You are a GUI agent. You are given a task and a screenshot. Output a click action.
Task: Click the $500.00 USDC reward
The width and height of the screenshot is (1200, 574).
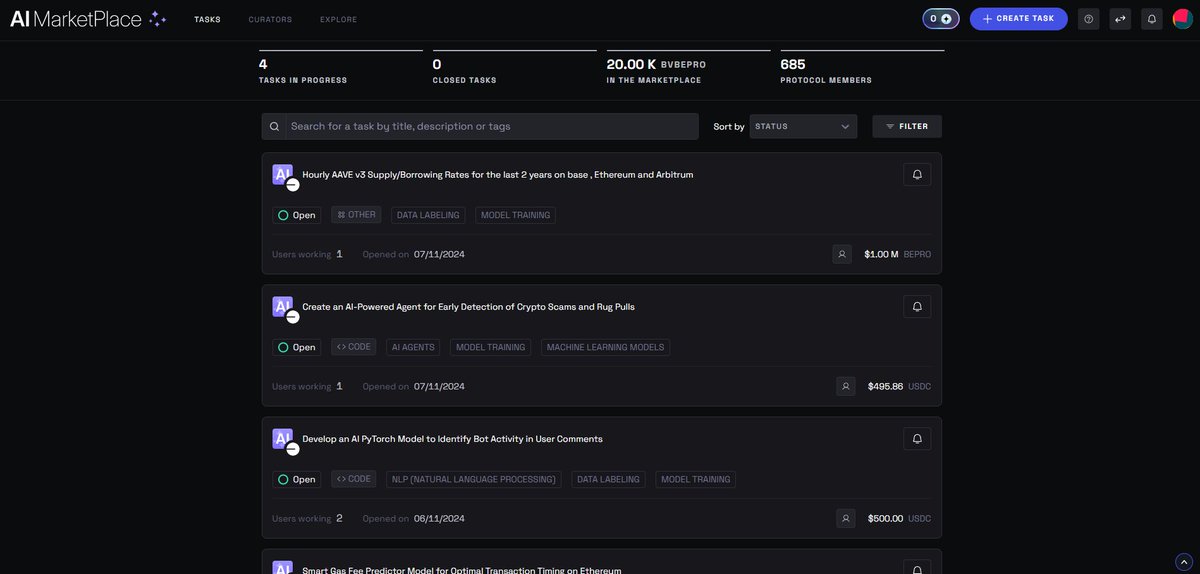point(899,518)
